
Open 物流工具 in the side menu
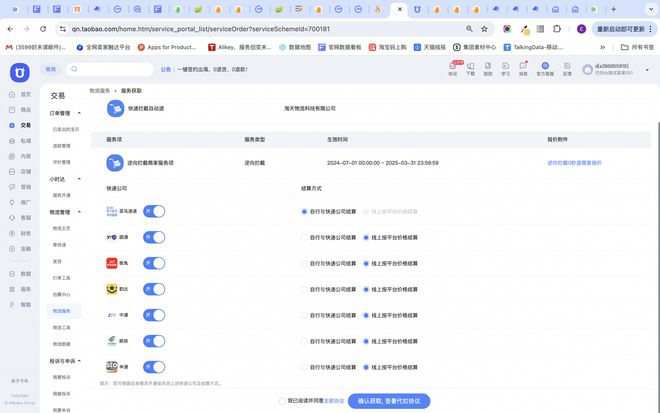(61, 327)
